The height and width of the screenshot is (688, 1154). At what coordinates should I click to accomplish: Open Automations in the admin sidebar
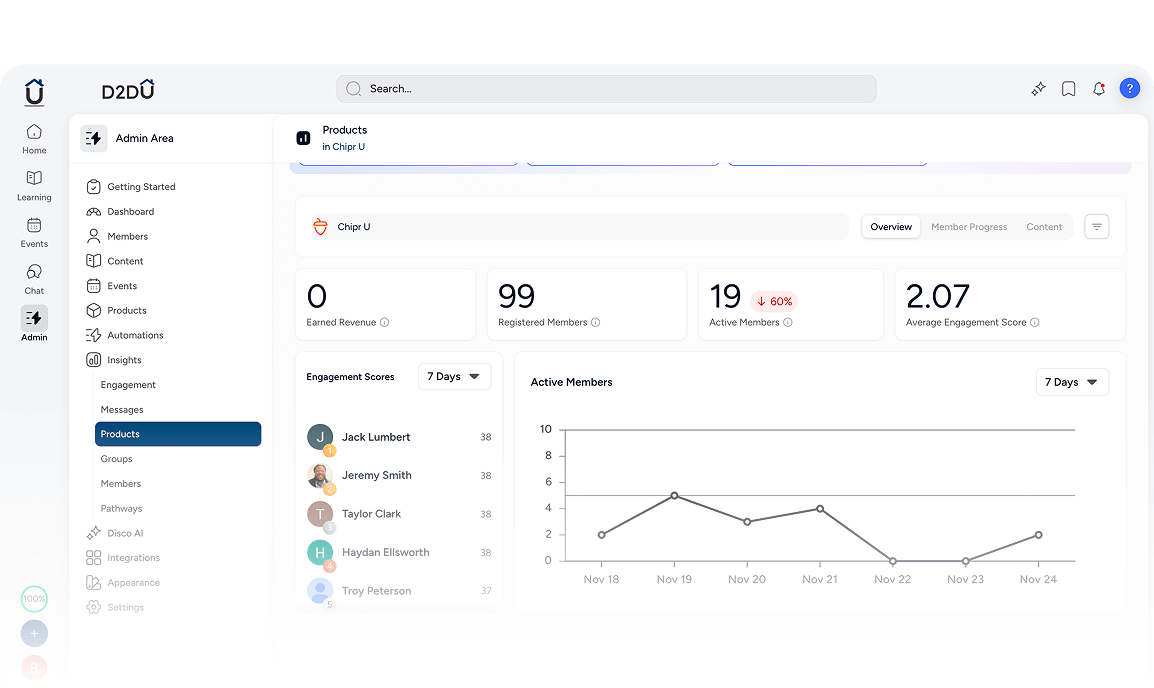[135, 335]
